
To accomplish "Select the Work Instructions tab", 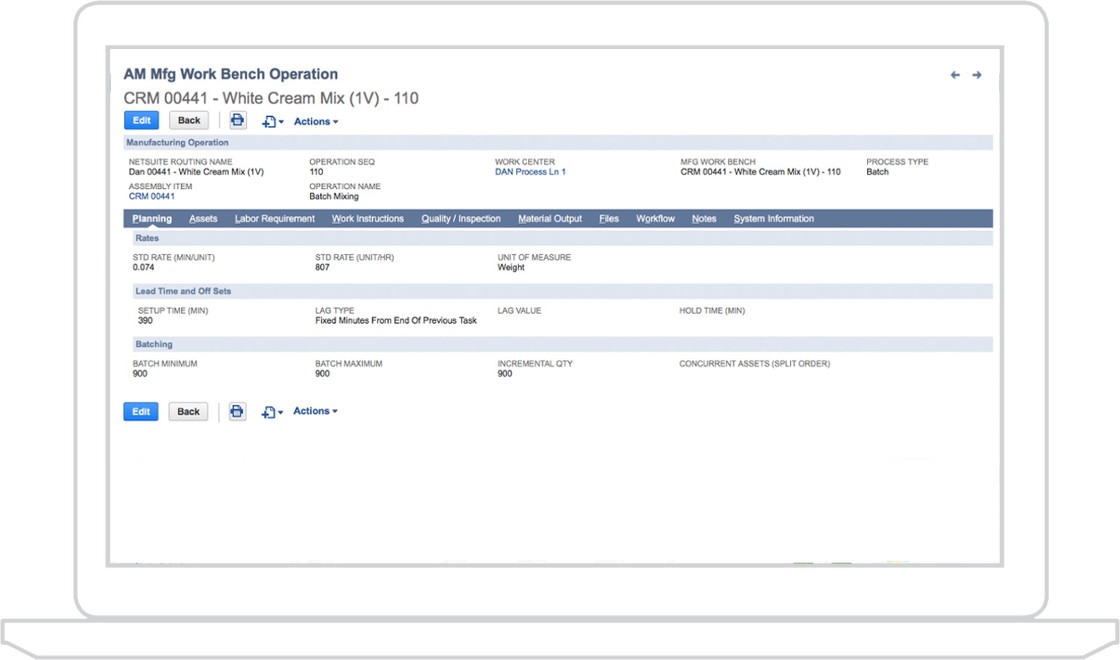I will (x=368, y=219).
